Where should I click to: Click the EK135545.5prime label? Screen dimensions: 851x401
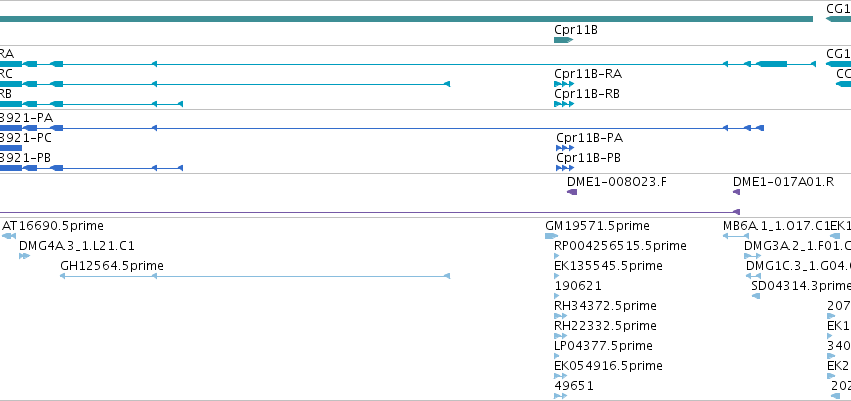click(x=608, y=266)
